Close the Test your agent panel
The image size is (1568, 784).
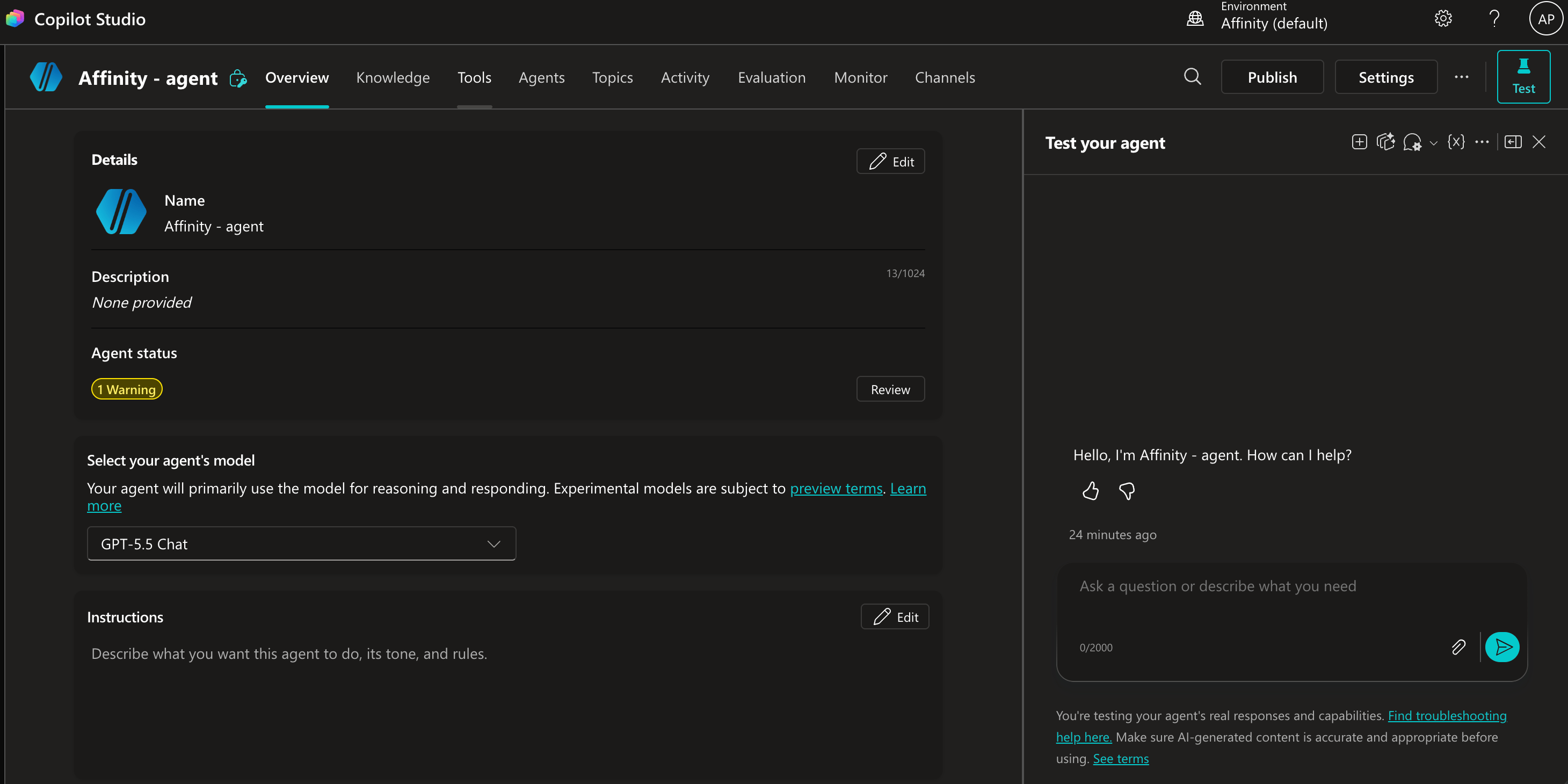click(1540, 142)
